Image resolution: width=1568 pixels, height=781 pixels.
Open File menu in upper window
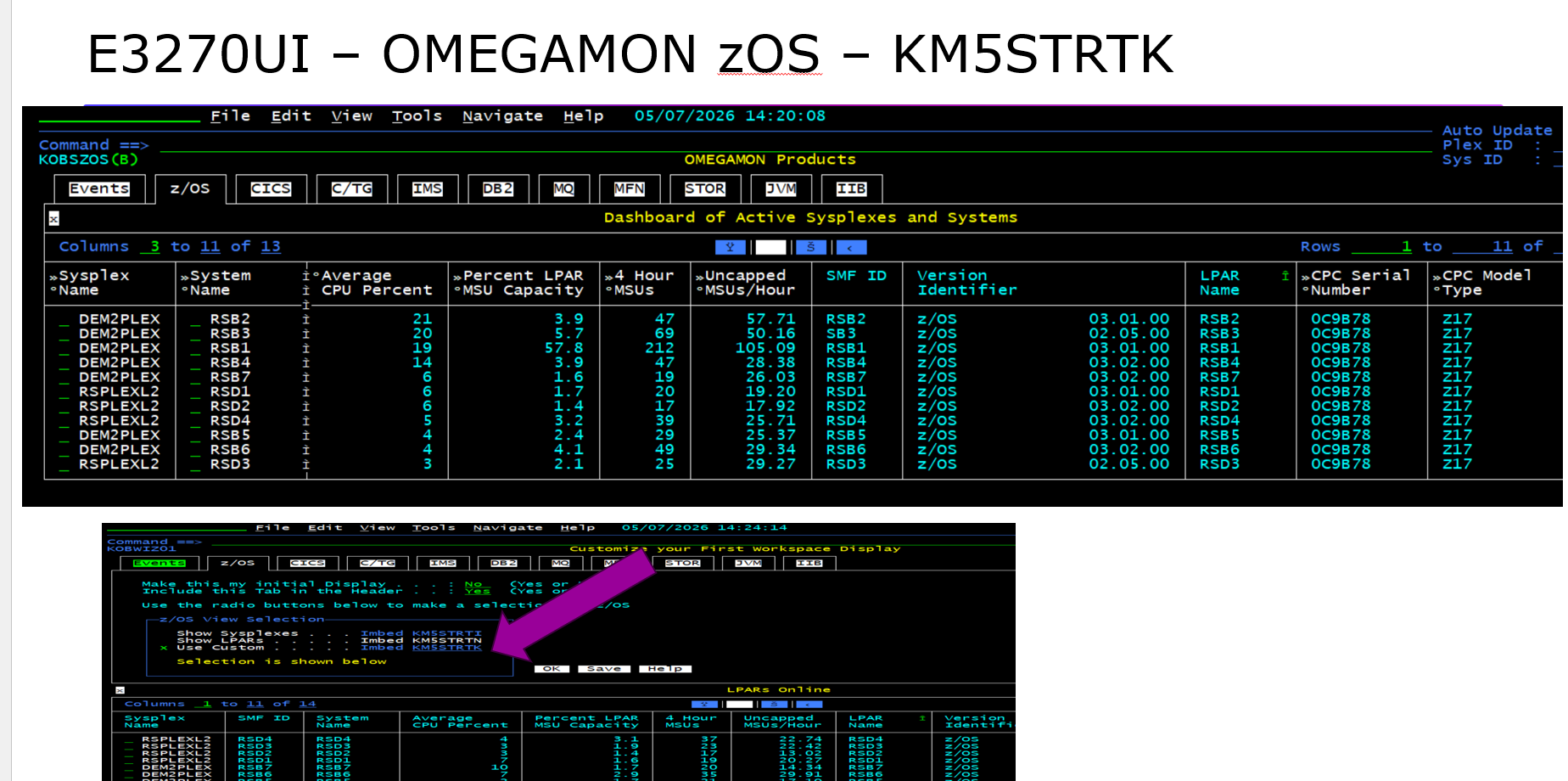(230, 115)
